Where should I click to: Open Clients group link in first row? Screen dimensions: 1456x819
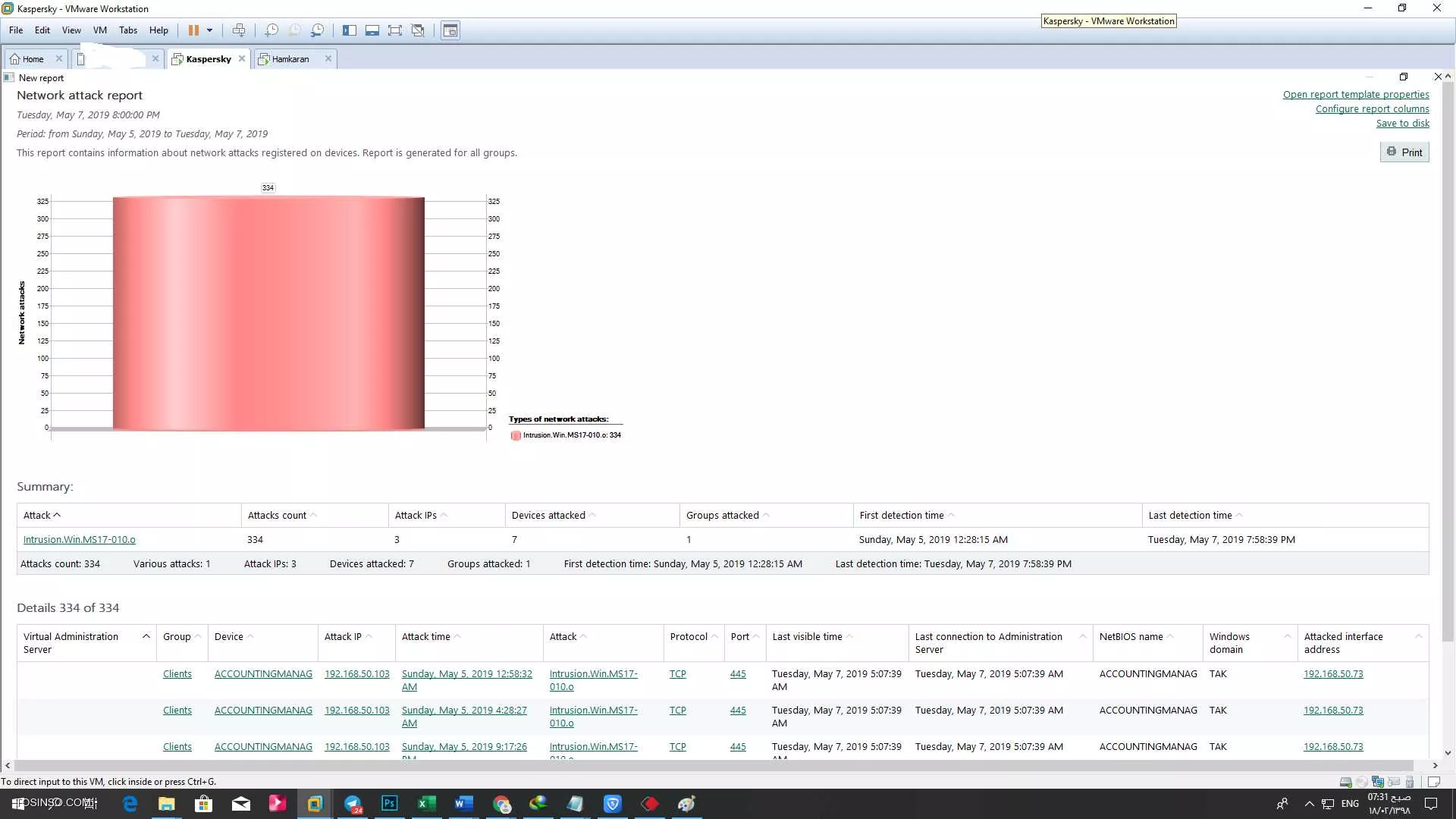[177, 674]
